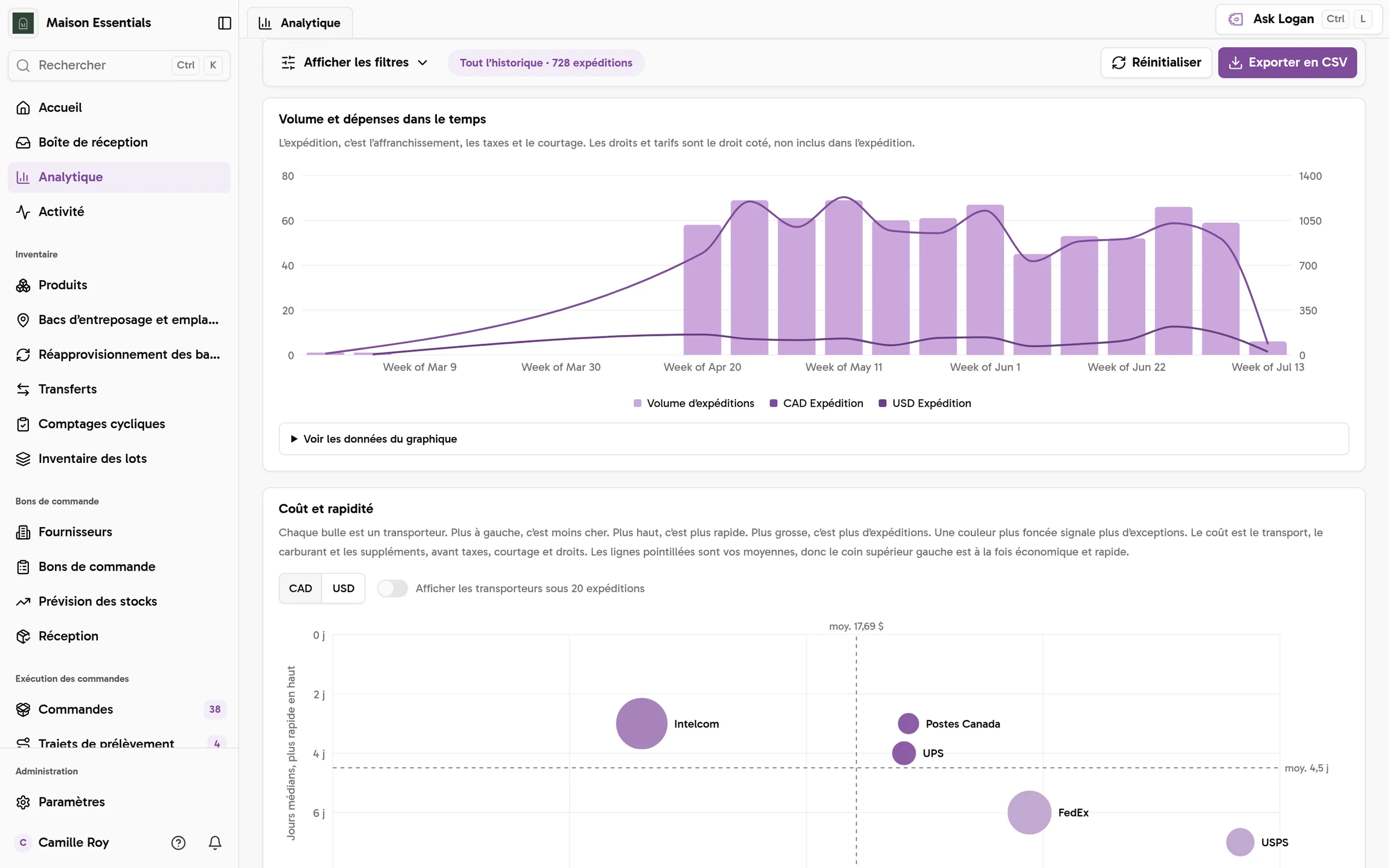
Task: Click the help question mark icon
Action: pyautogui.click(x=178, y=843)
